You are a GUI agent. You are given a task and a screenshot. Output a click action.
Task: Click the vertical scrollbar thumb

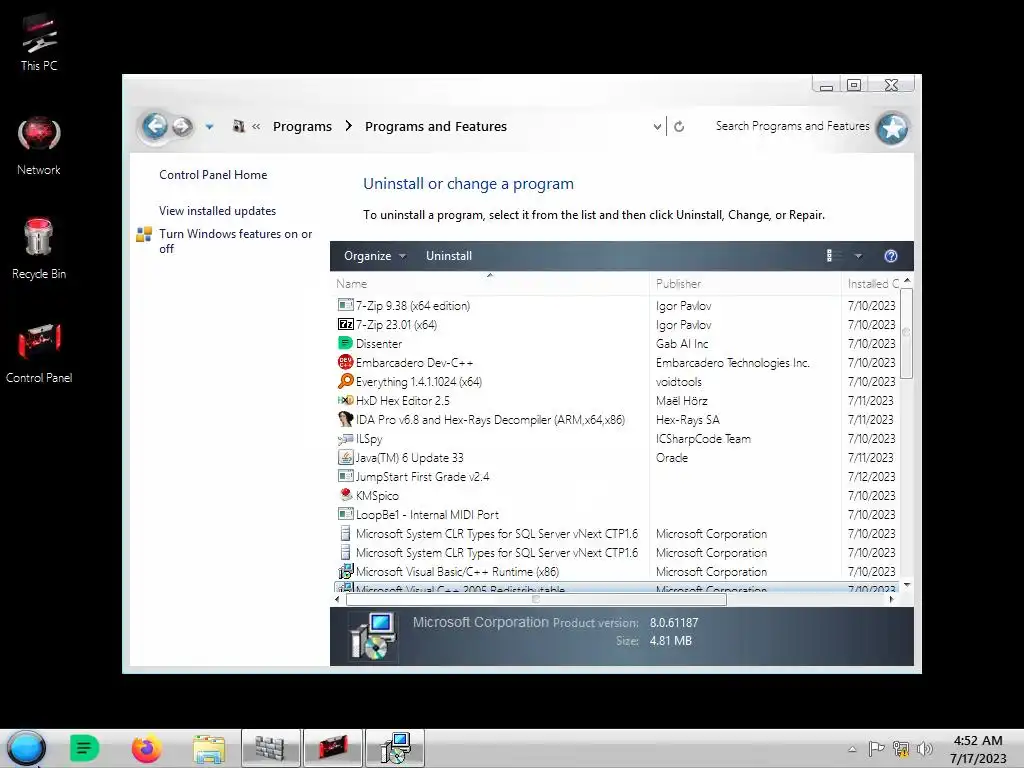click(906, 332)
